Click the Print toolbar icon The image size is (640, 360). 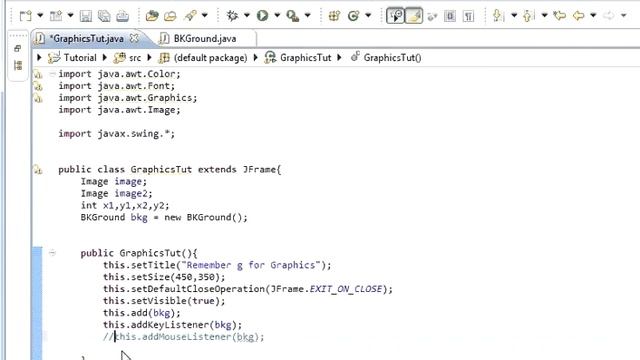122,16
